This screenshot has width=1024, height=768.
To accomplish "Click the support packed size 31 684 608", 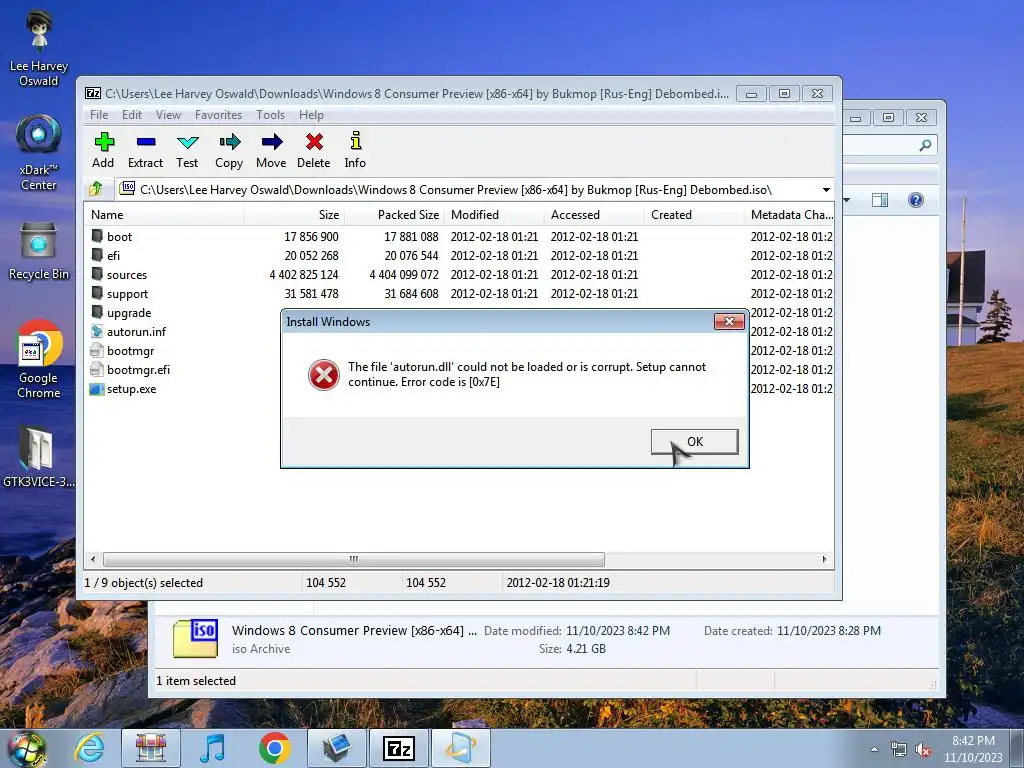I will coord(411,293).
